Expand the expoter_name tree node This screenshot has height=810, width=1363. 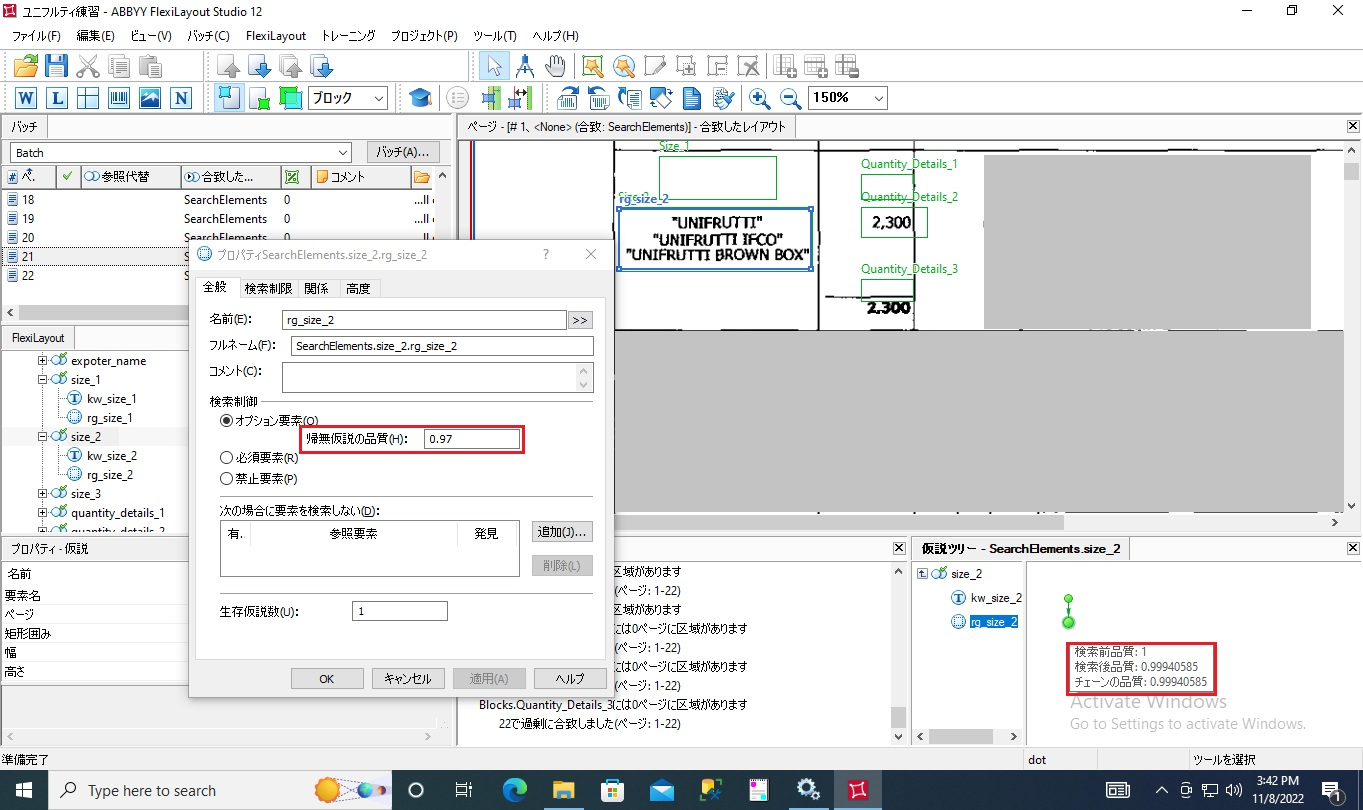pyautogui.click(x=43, y=361)
